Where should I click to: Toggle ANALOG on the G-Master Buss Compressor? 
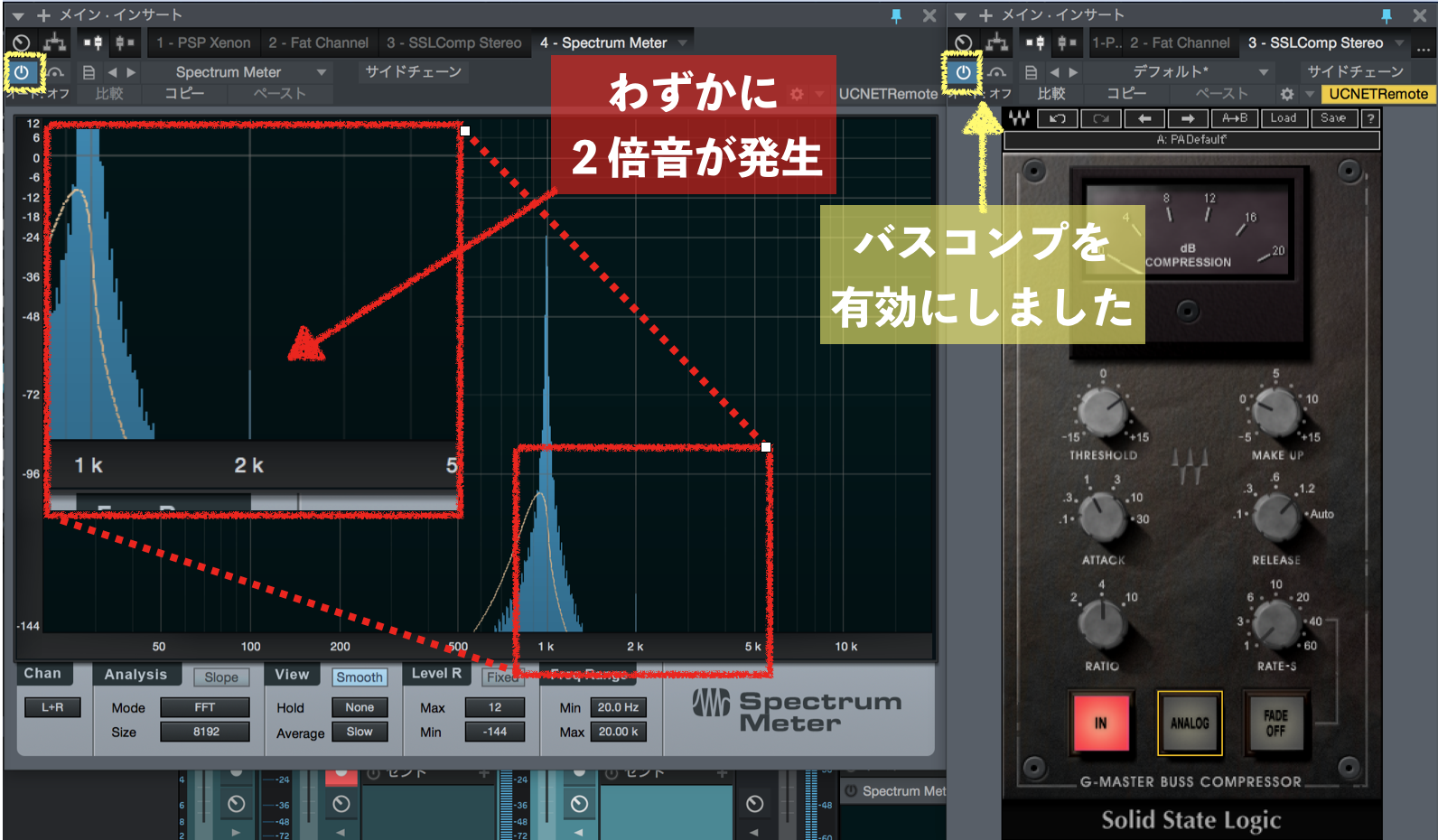pyautogui.click(x=1190, y=723)
